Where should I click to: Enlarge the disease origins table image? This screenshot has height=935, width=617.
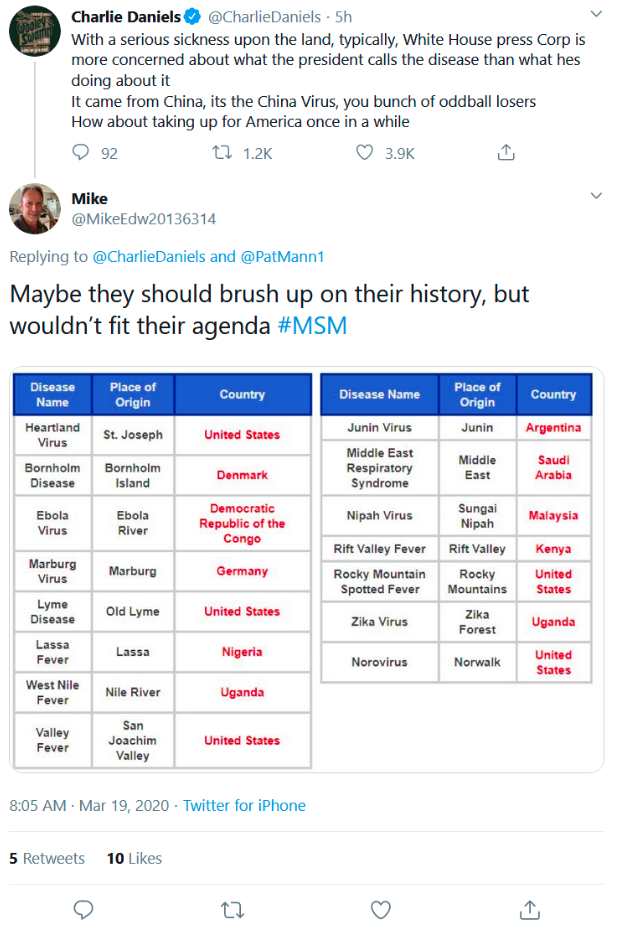306,569
